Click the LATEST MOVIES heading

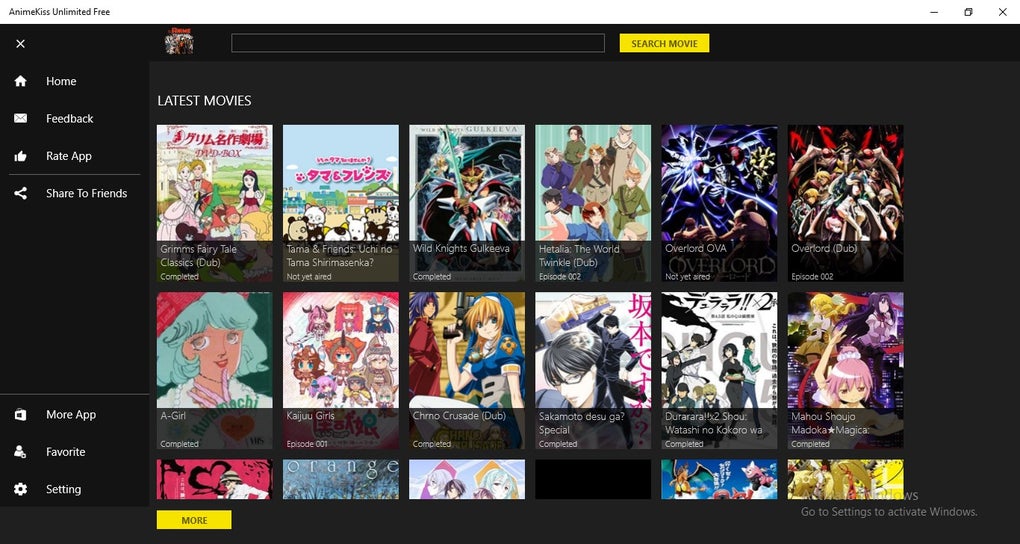[x=204, y=101]
